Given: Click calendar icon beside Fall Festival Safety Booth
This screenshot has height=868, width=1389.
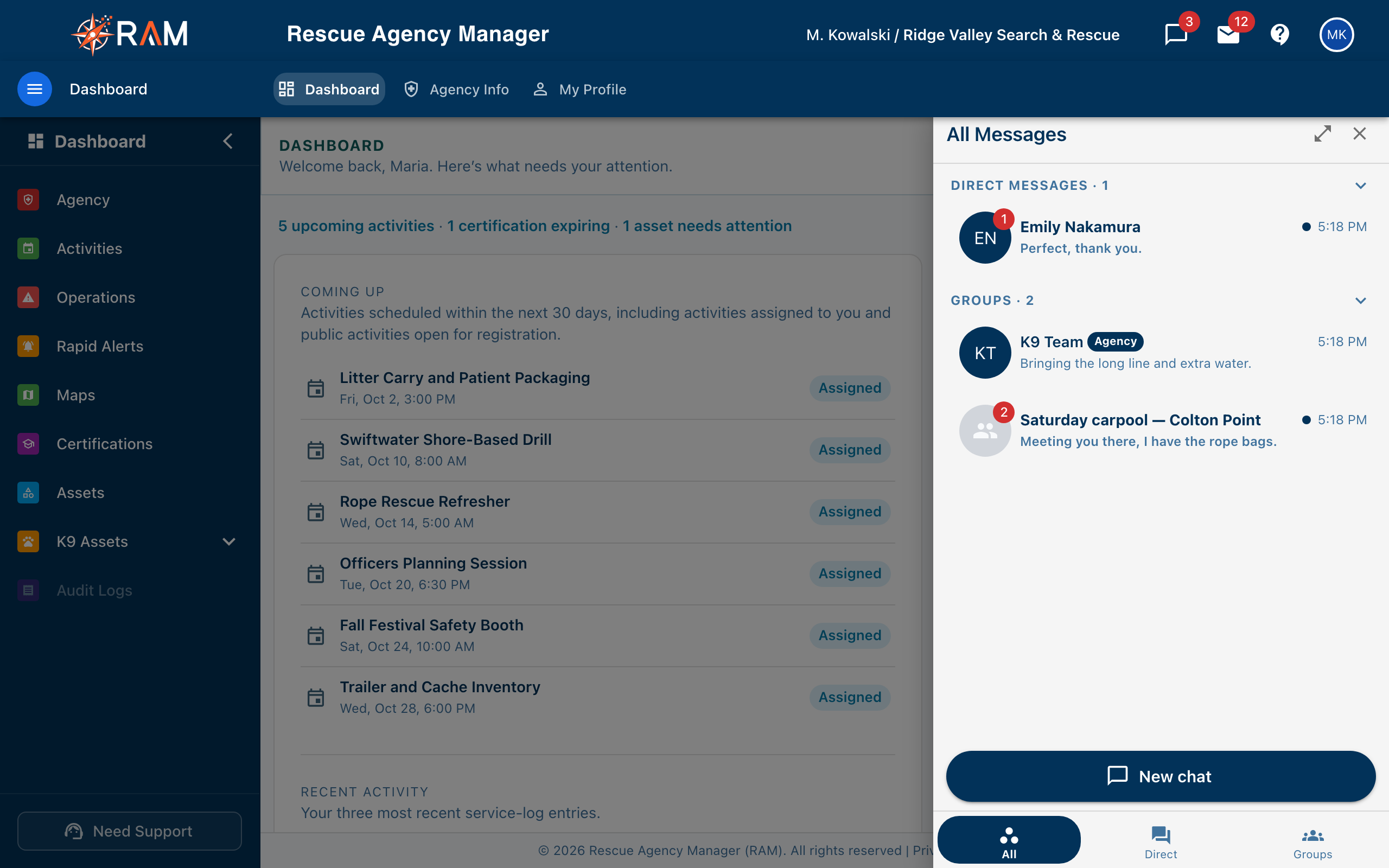Looking at the screenshot, I should click(x=316, y=635).
